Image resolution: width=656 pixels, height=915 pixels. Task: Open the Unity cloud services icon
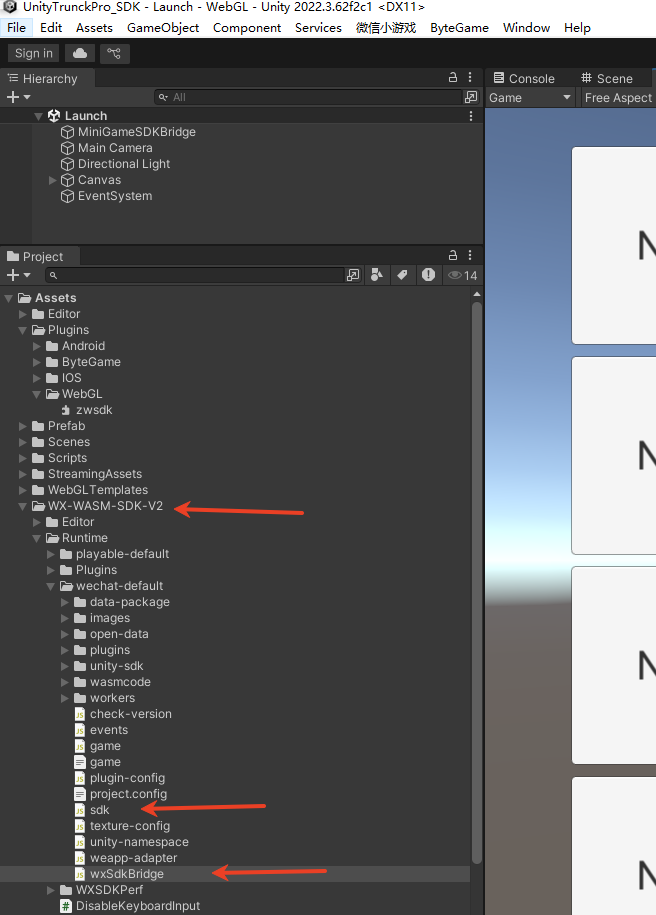tap(80, 53)
